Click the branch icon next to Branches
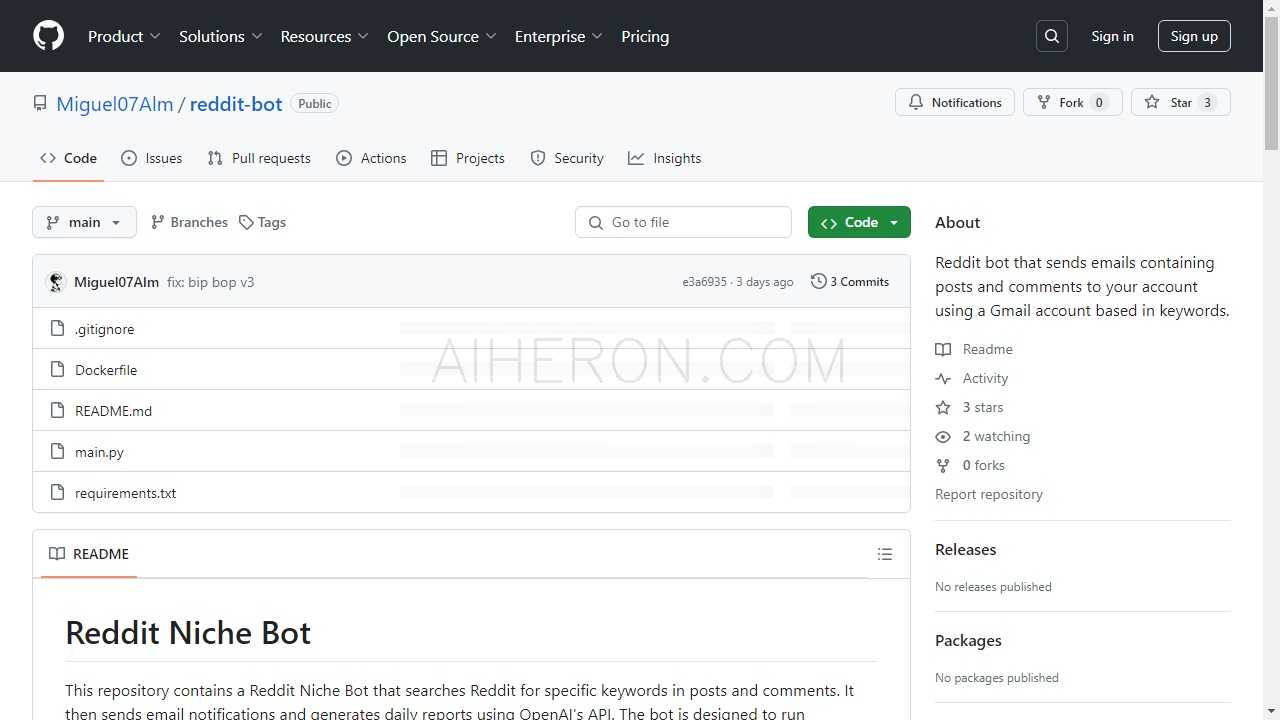The height and width of the screenshot is (720, 1280). click(x=158, y=222)
